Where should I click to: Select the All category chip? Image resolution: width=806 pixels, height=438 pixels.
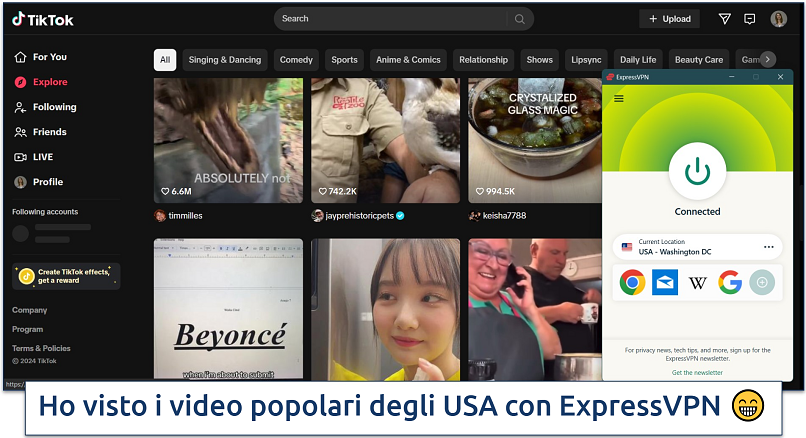pyautogui.click(x=165, y=60)
